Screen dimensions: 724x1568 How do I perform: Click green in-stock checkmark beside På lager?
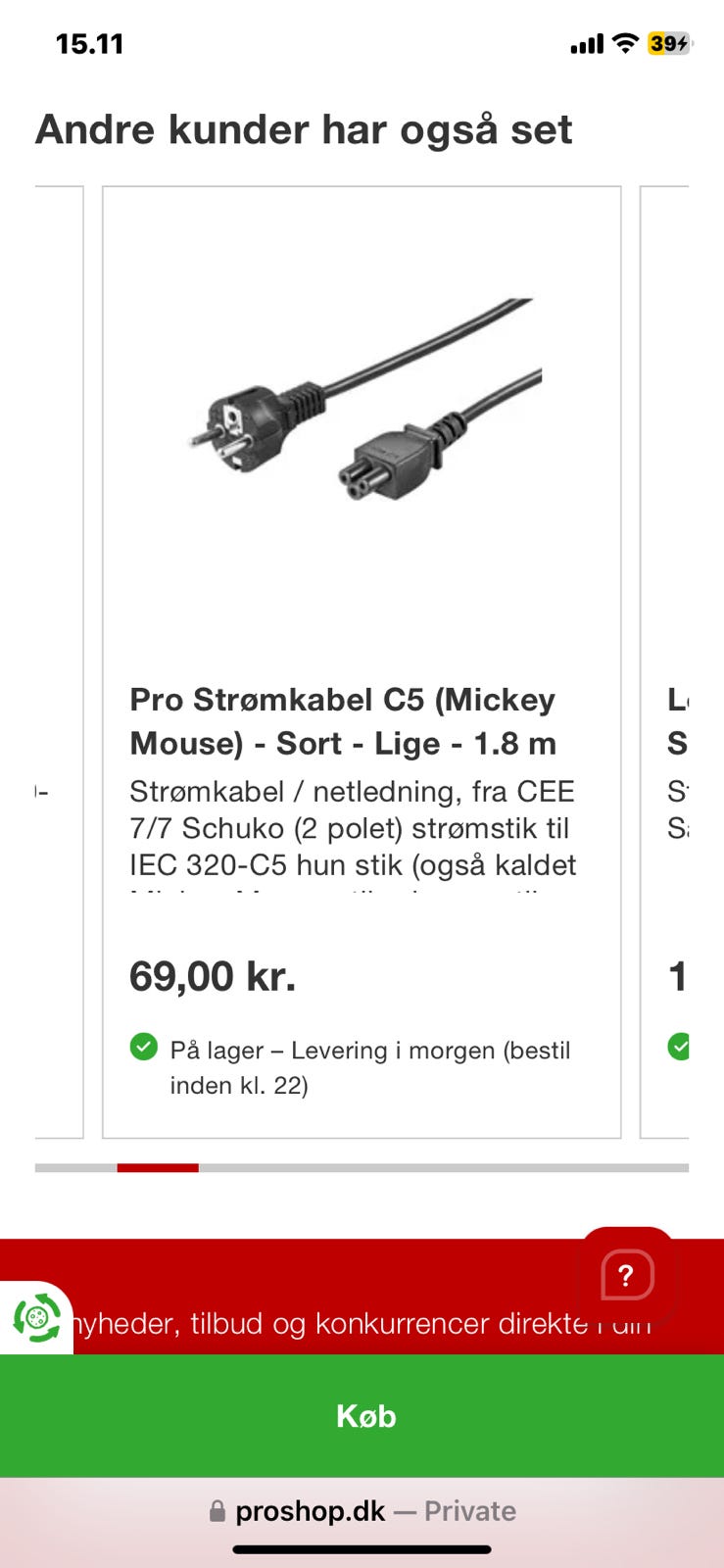click(x=144, y=1047)
